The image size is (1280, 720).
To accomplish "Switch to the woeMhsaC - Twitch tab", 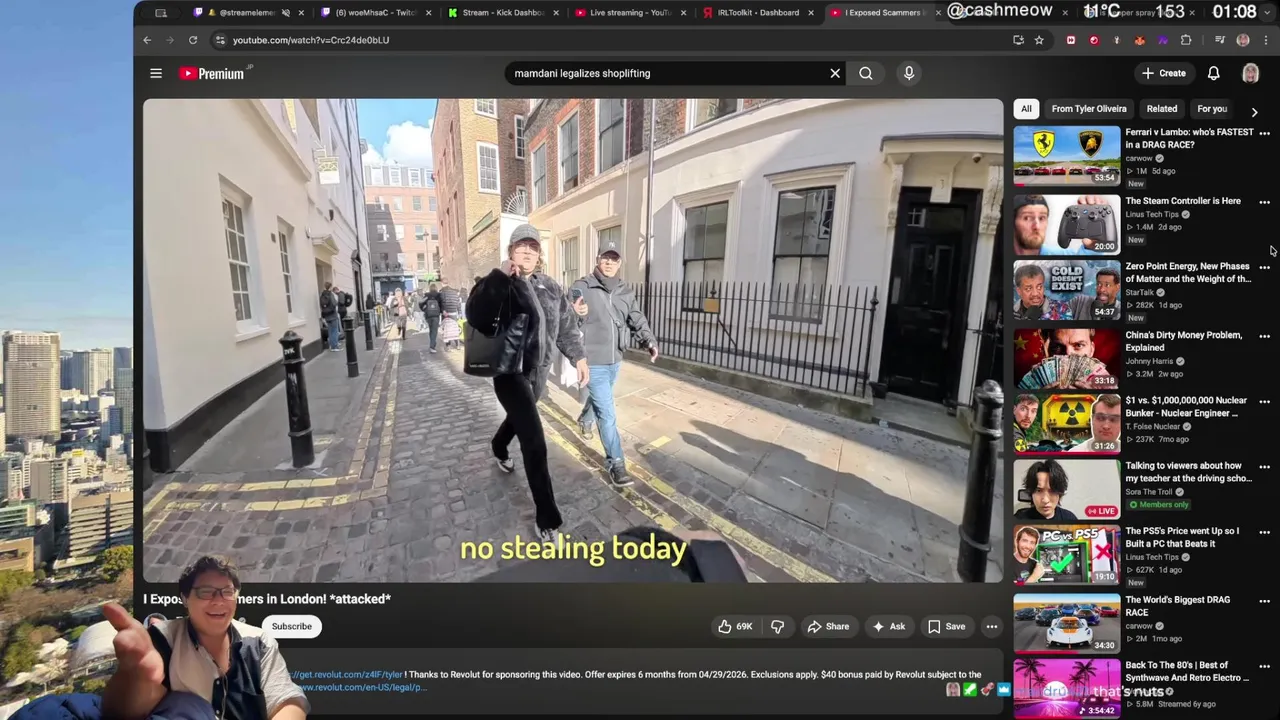I will (x=375, y=13).
